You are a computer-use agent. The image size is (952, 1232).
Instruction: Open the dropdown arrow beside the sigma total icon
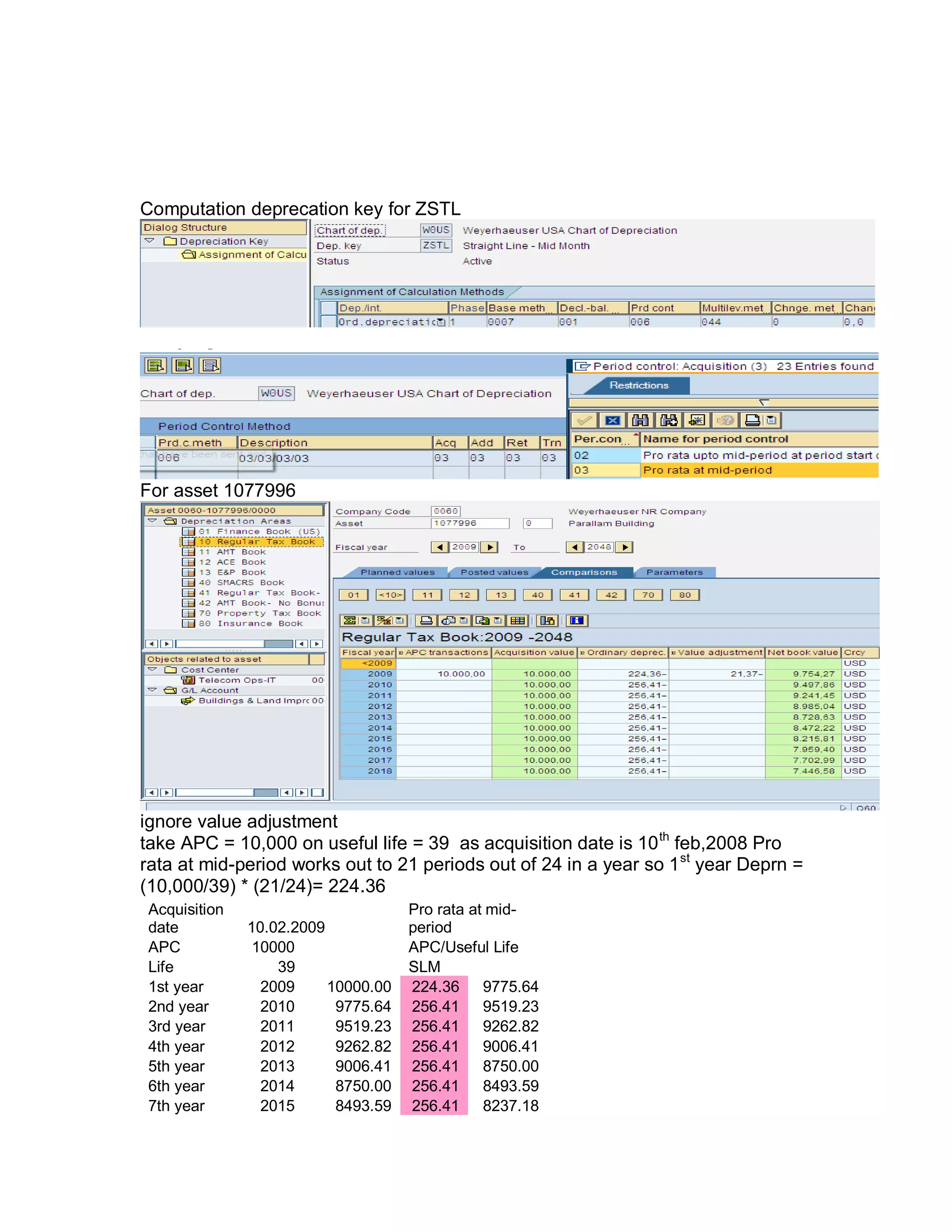click(x=365, y=621)
